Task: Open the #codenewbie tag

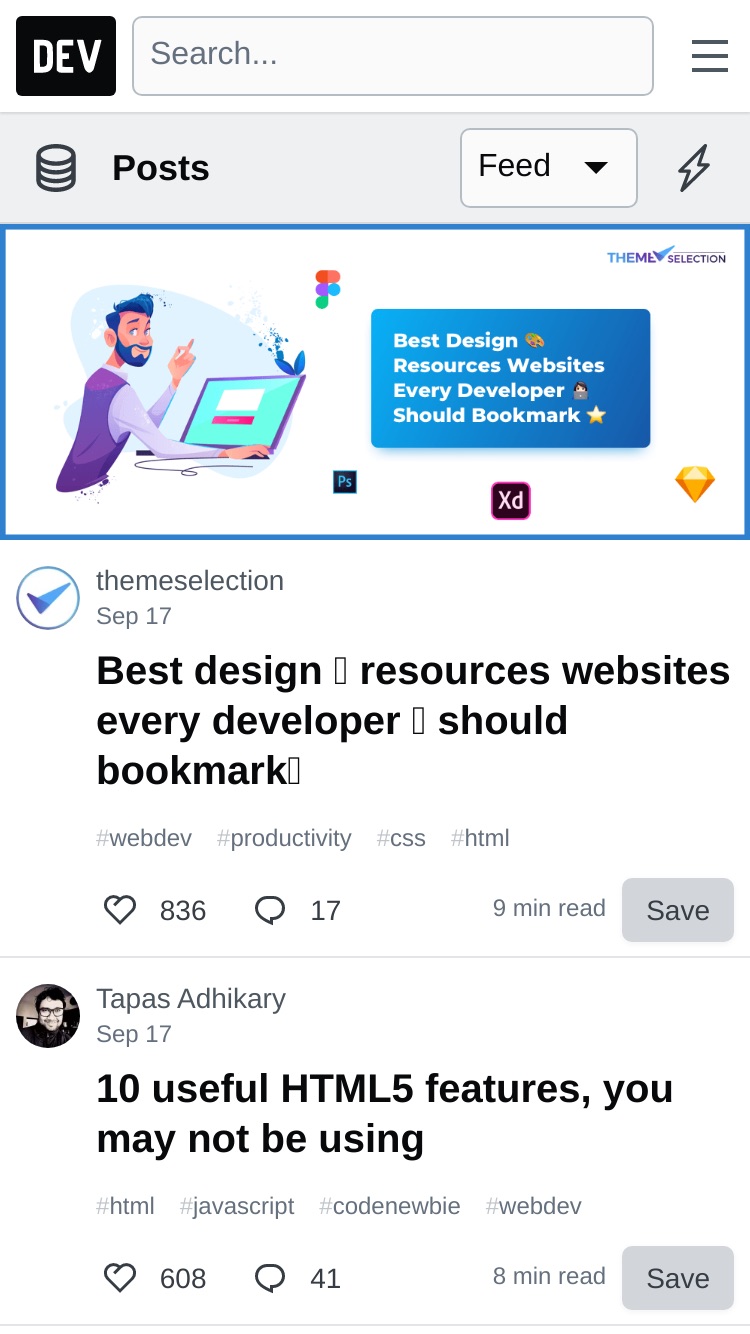Action: pyautogui.click(x=390, y=1206)
